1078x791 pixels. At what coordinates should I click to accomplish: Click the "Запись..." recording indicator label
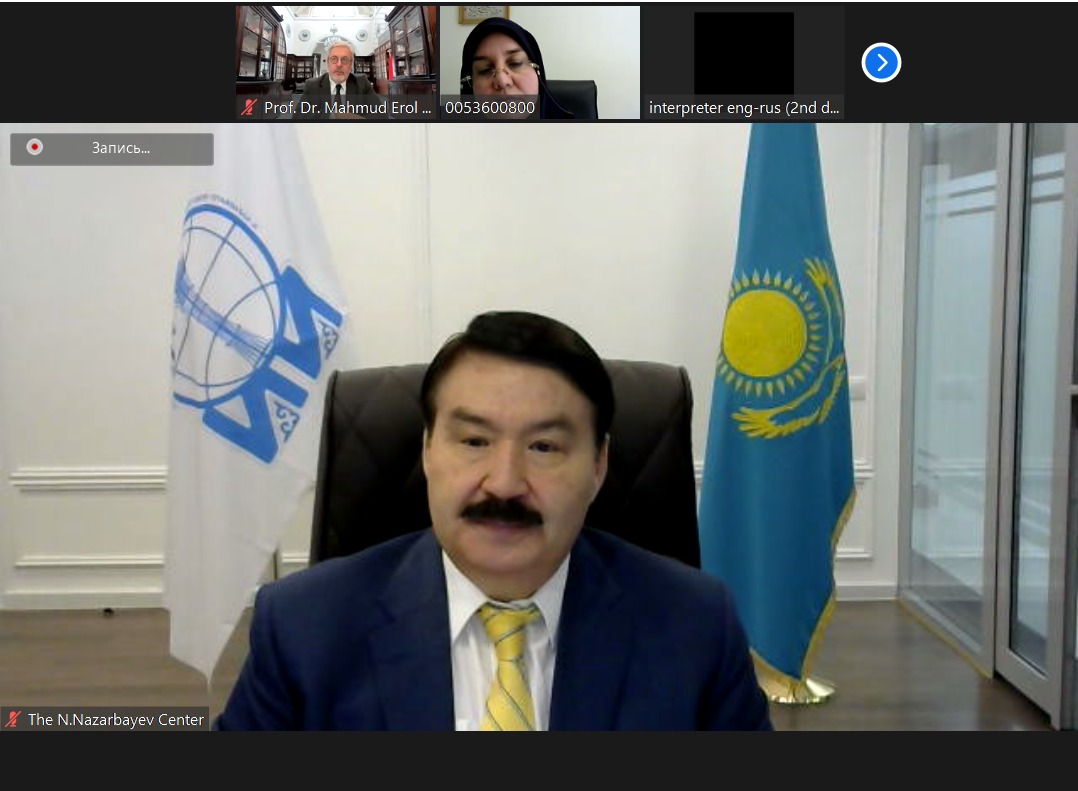click(121, 148)
